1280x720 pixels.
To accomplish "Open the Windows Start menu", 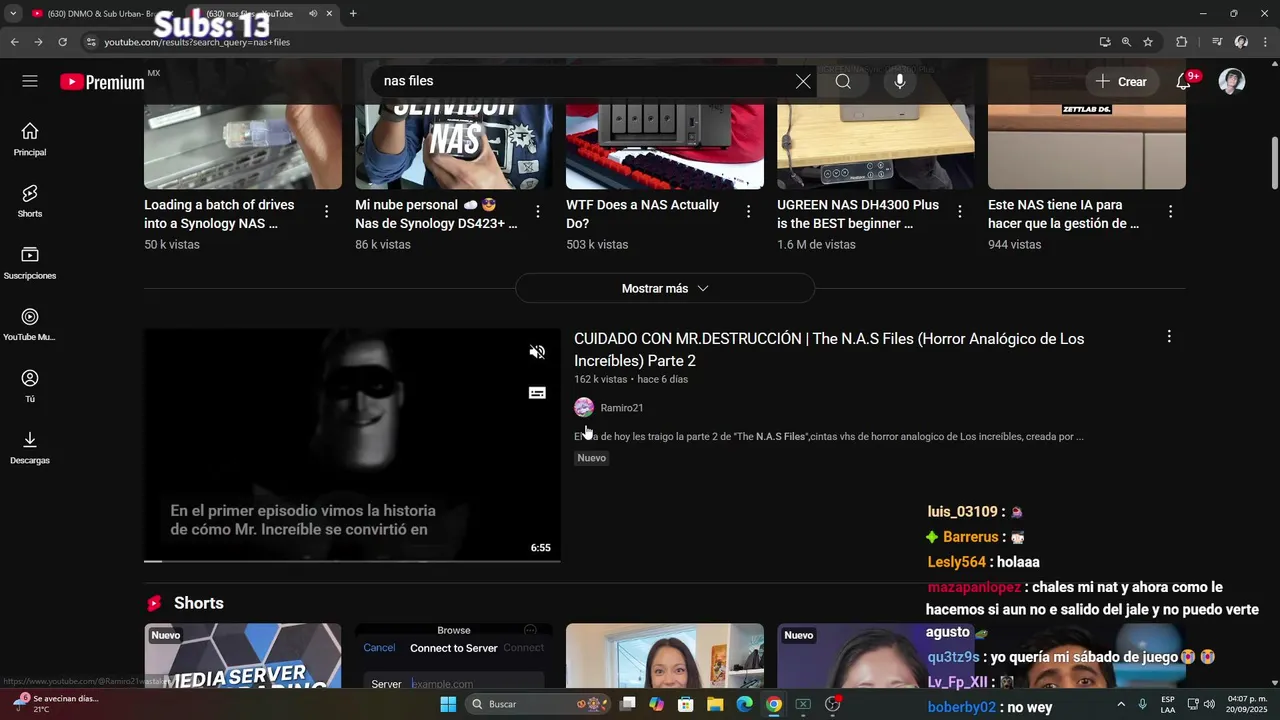I will (x=448, y=704).
